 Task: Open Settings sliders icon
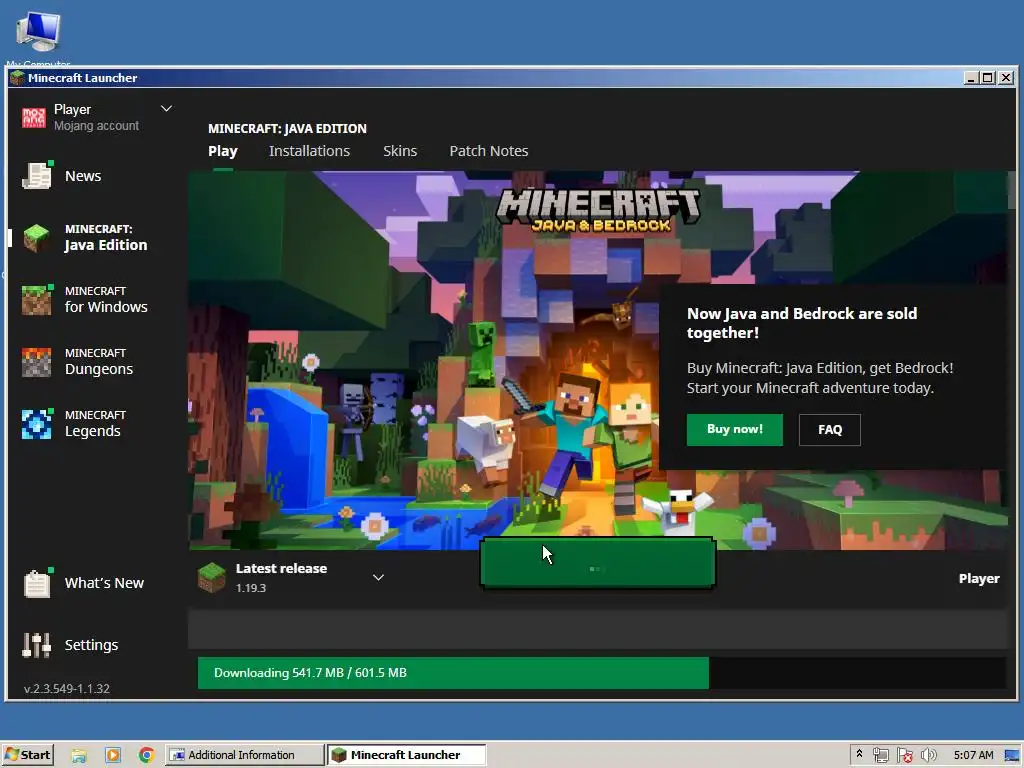pyautogui.click(x=37, y=645)
